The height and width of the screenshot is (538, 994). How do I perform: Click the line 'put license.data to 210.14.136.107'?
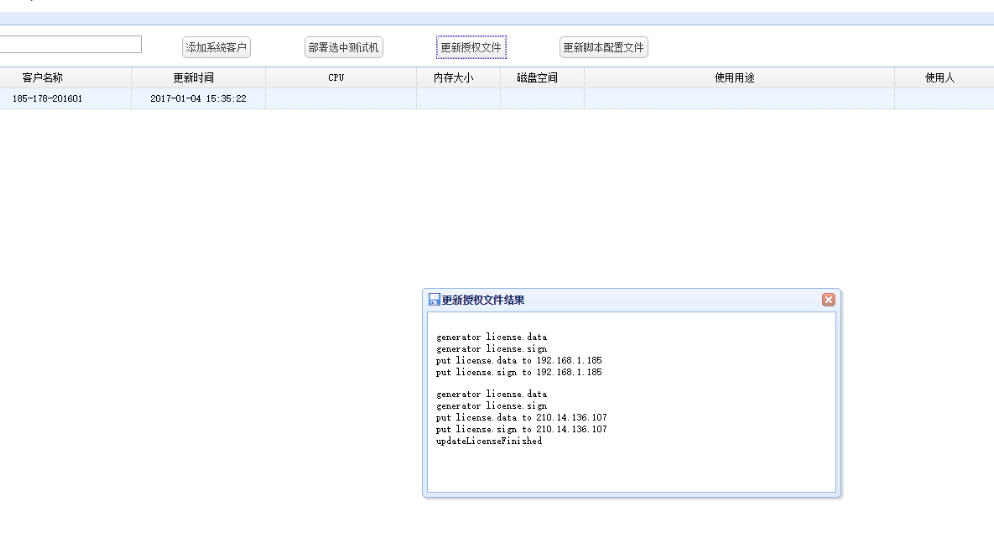(521, 418)
